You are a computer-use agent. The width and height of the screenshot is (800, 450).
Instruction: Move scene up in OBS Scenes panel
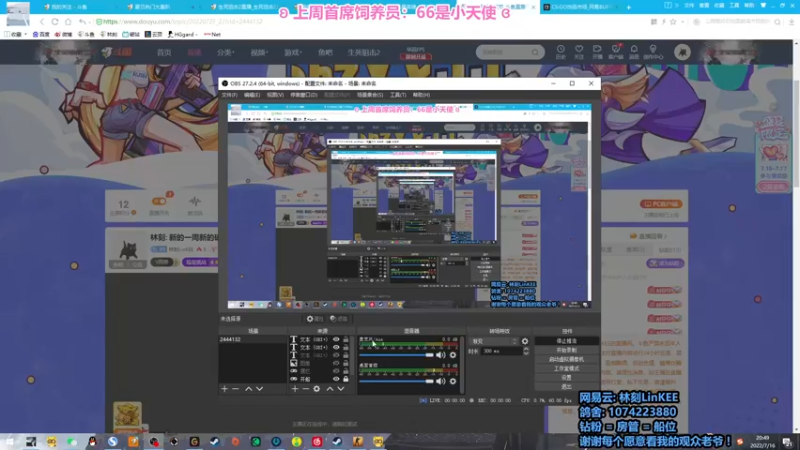pos(248,389)
